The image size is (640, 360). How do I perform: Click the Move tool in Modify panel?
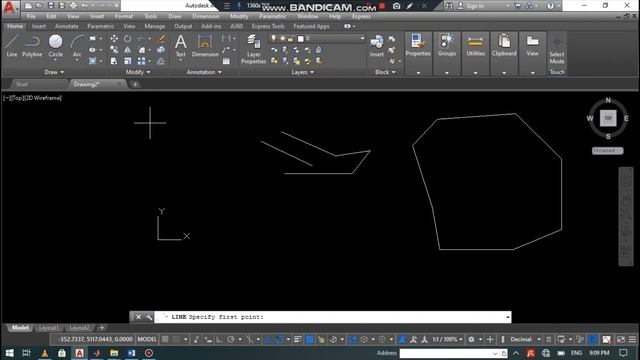[x=114, y=38]
